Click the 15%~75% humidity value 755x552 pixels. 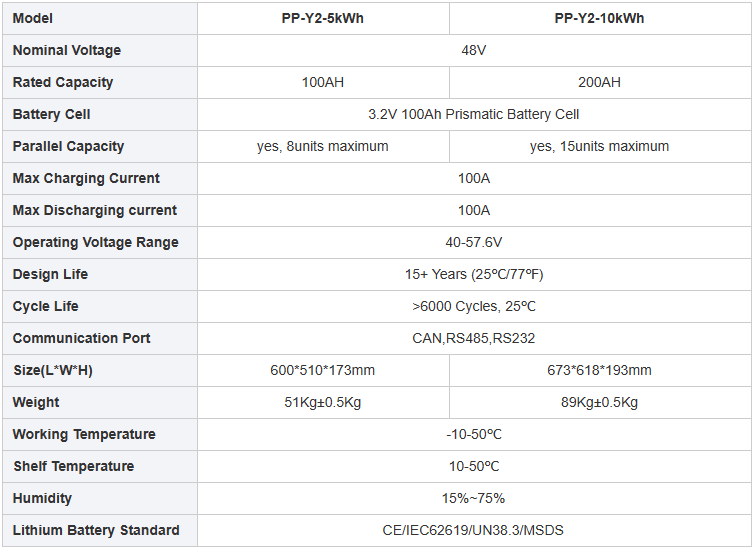(474, 498)
